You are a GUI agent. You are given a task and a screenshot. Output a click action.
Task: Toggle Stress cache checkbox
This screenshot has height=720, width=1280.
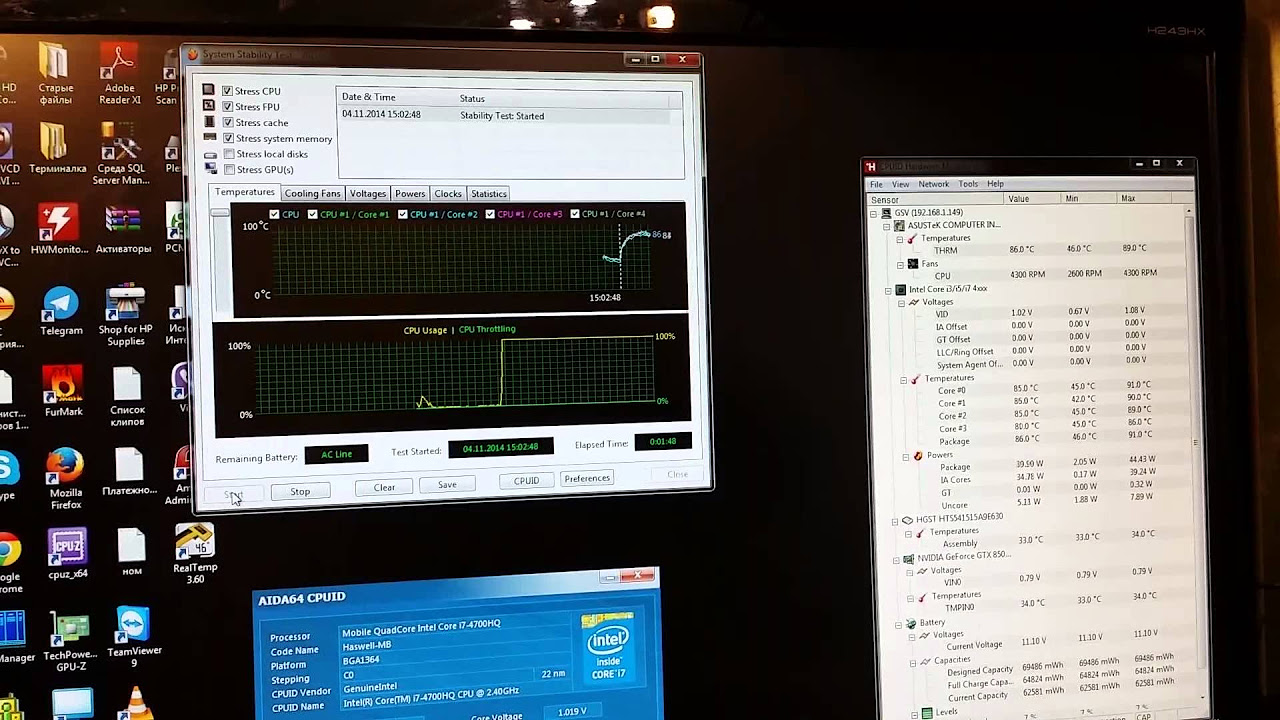tap(228, 122)
